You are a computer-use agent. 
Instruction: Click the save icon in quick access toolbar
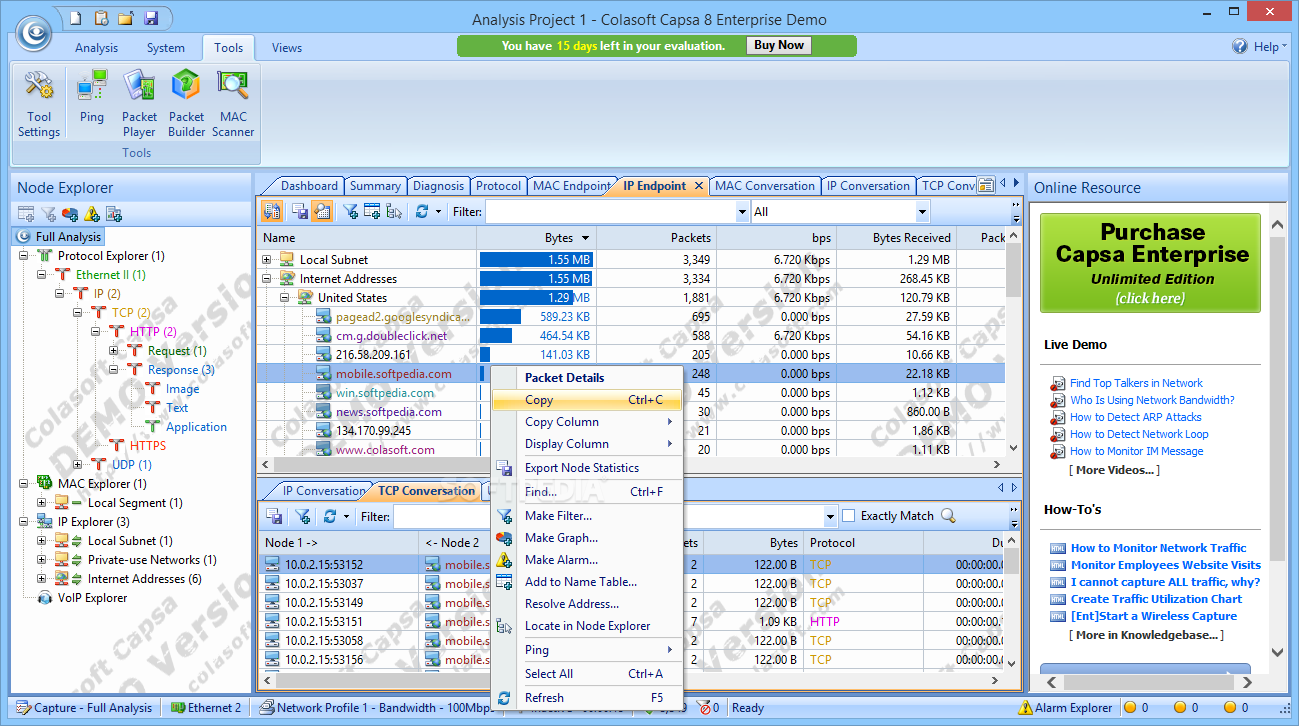coord(151,18)
